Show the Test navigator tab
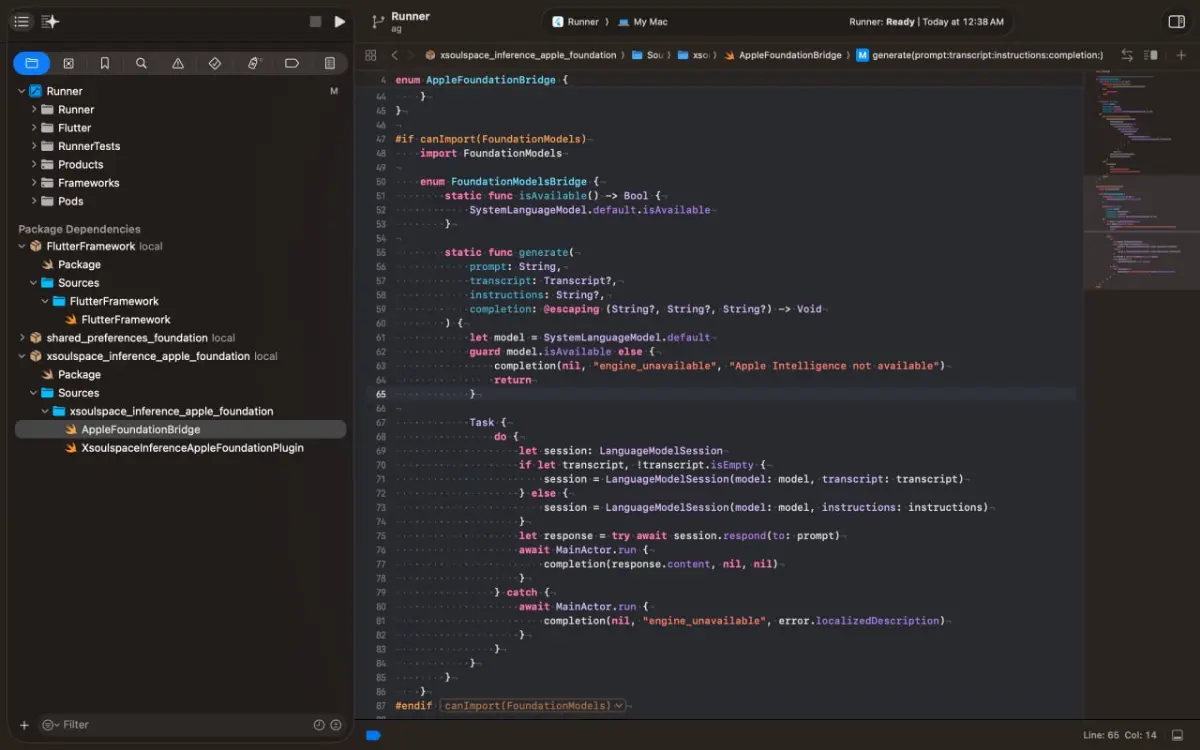 (215, 63)
